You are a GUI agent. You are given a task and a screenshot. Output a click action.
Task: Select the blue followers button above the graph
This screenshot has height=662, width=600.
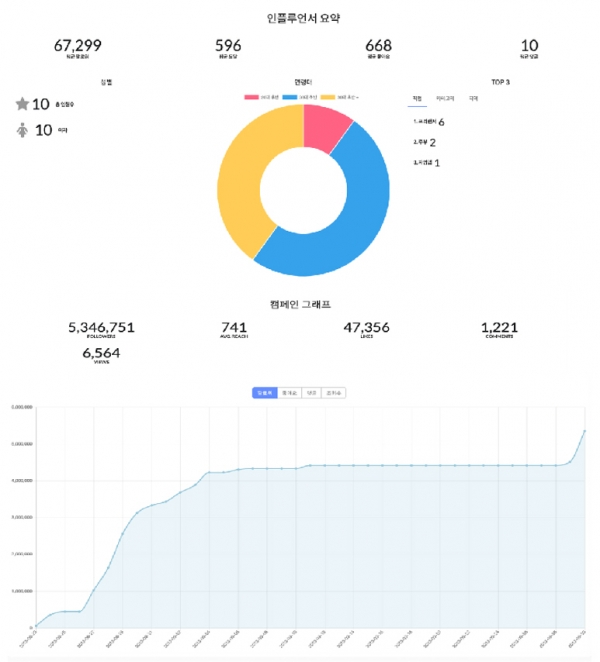(265, 393)
